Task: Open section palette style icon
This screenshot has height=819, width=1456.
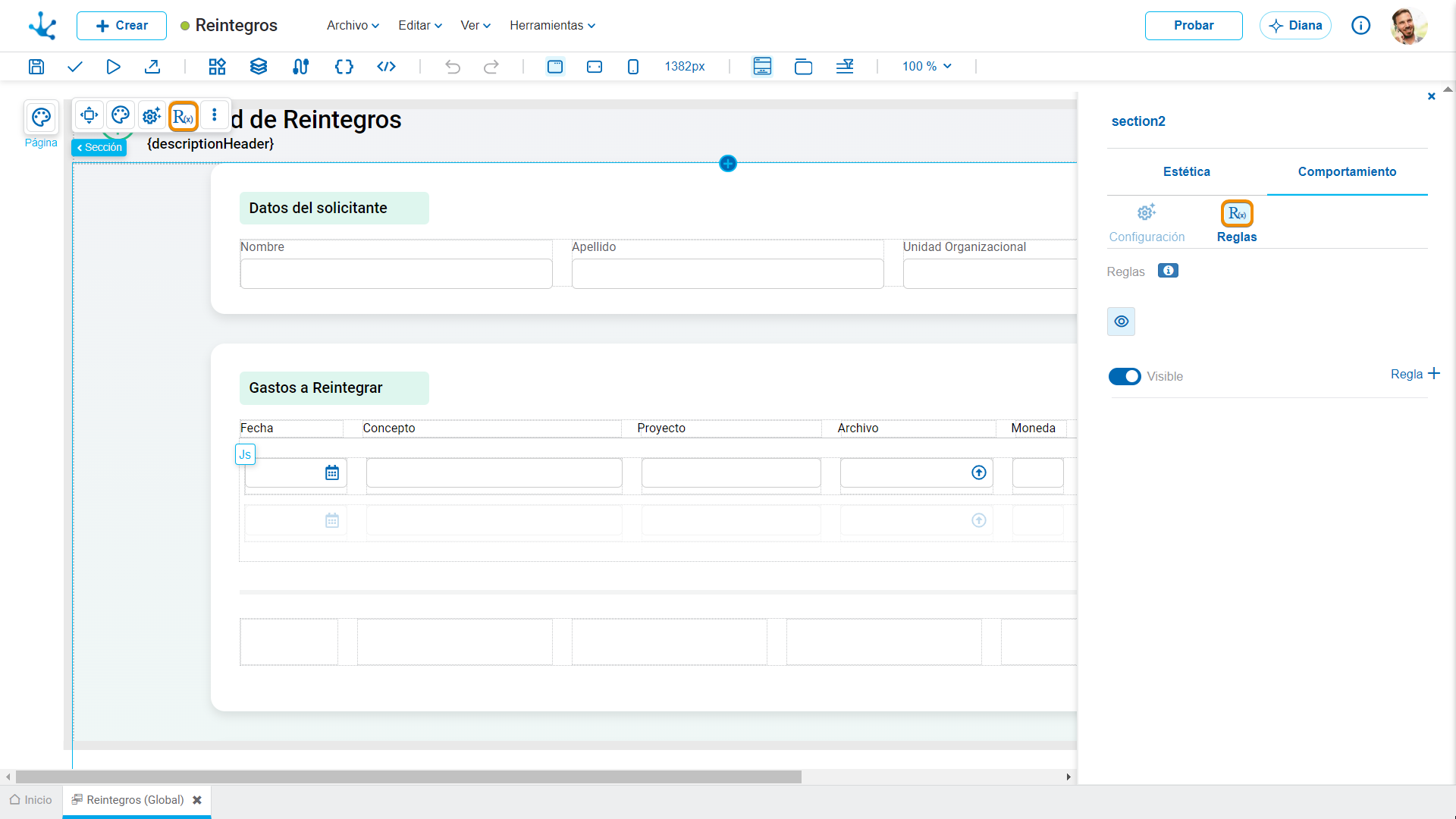Action: tap(121, 115)
